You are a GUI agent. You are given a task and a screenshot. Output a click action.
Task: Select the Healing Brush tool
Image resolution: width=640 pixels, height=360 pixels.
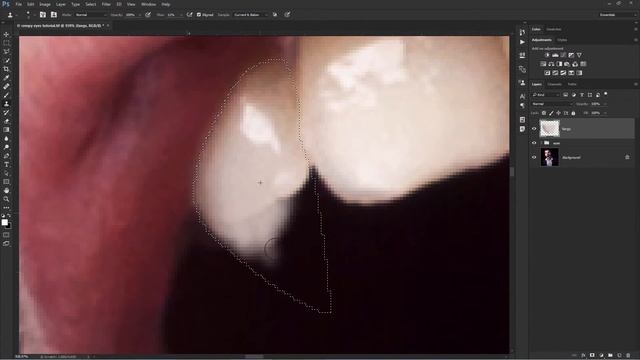(6, 87)
